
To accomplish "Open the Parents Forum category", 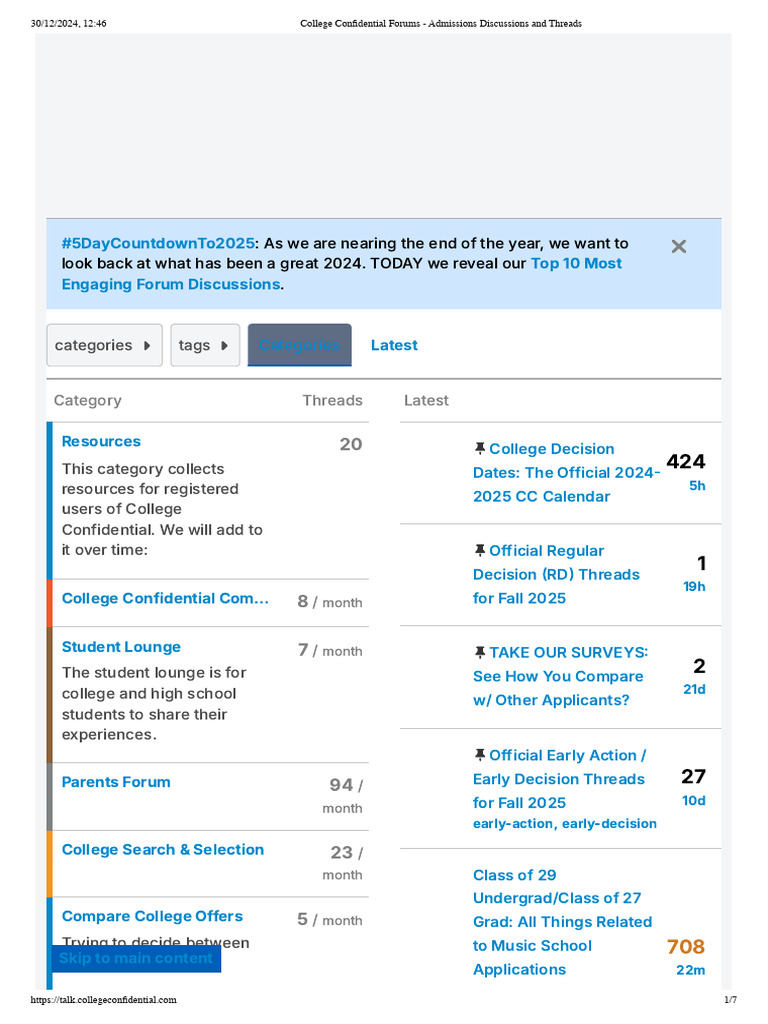I will (116, 782).
